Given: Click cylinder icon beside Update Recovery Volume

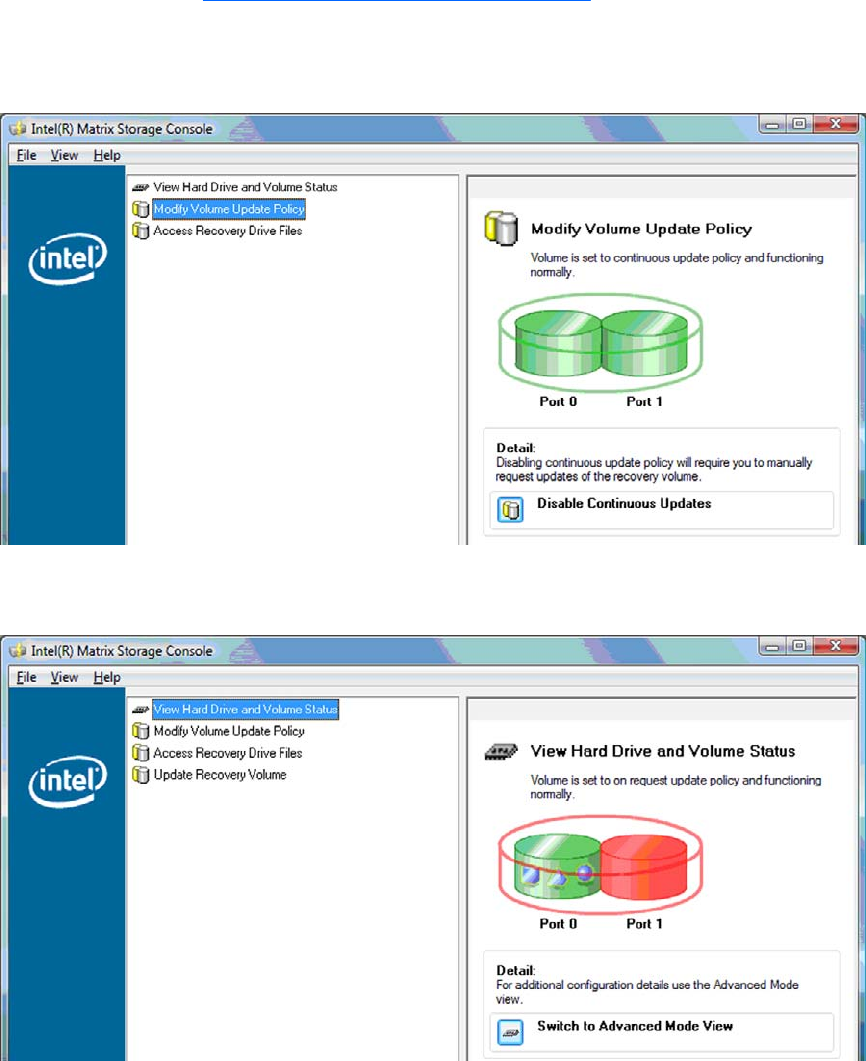Looking at the screenshot, I should pyautogui.click(x=141, y=775).
